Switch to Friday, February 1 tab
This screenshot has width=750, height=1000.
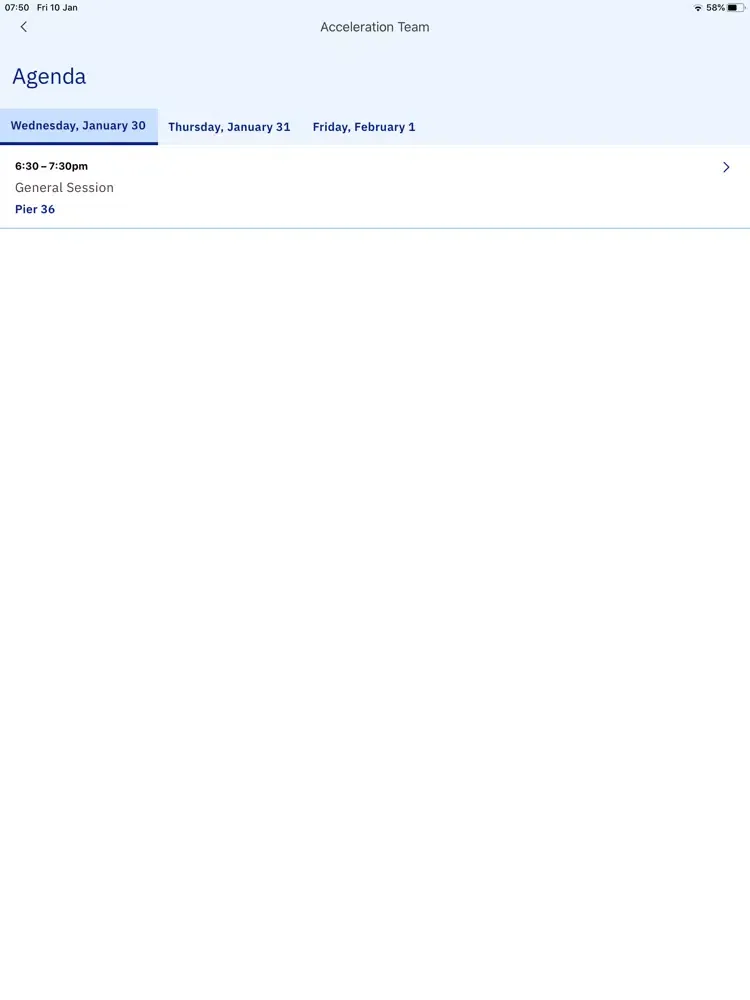tap(364, 127)
